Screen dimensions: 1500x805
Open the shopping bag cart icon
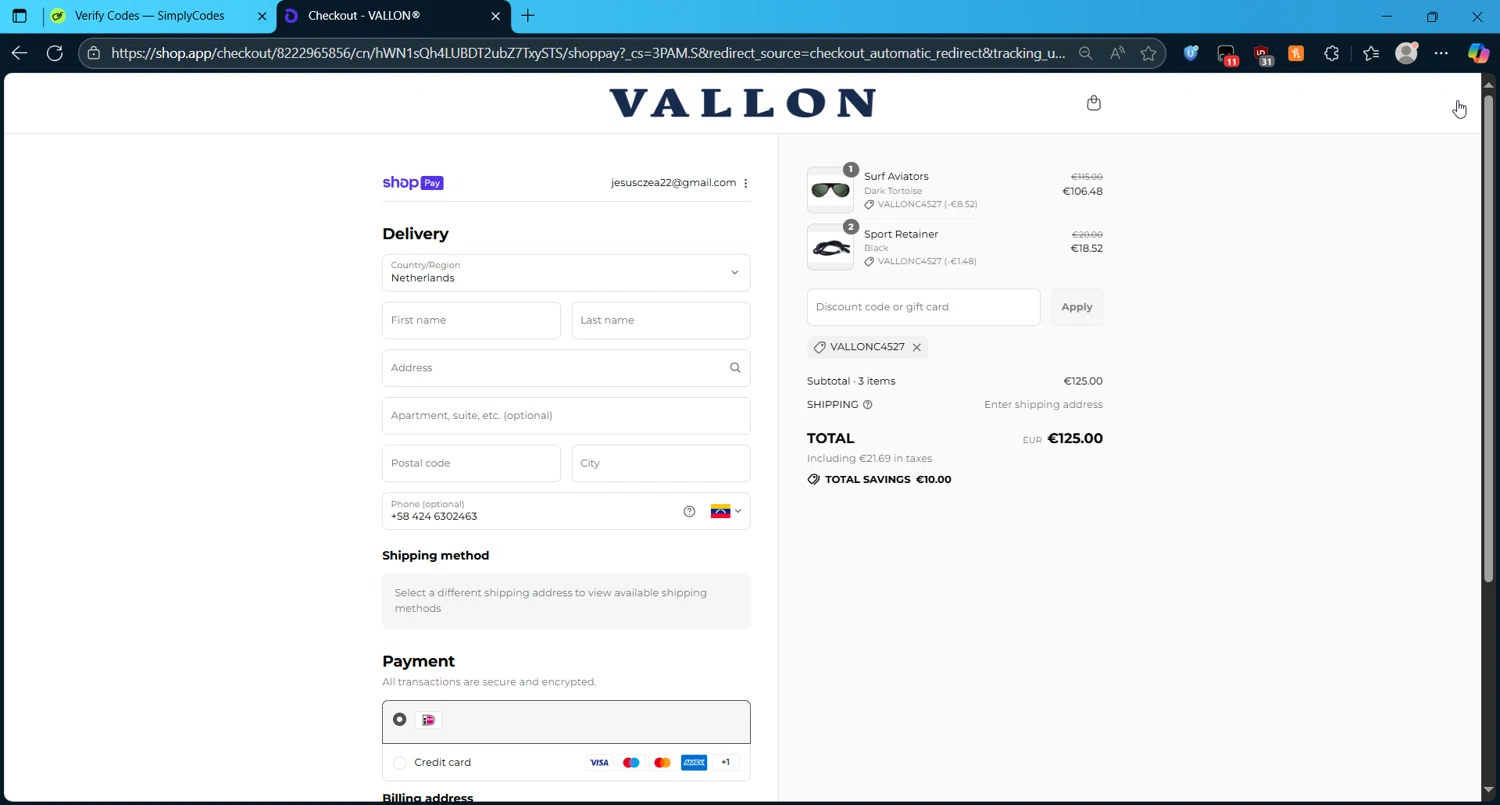(1094, 103)
